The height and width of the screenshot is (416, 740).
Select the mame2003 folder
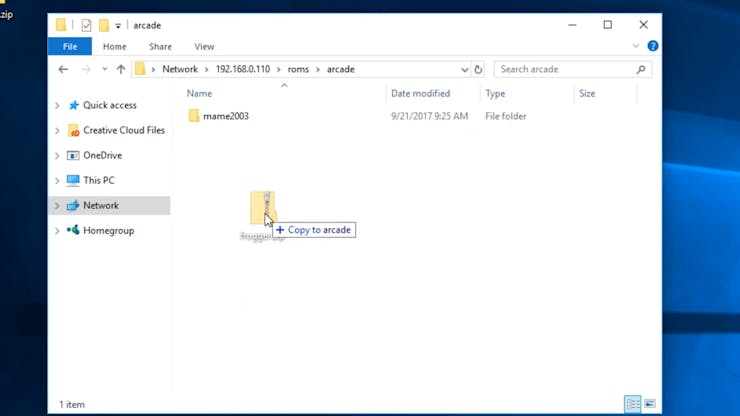pyautogui.click(x=226, y=116)
